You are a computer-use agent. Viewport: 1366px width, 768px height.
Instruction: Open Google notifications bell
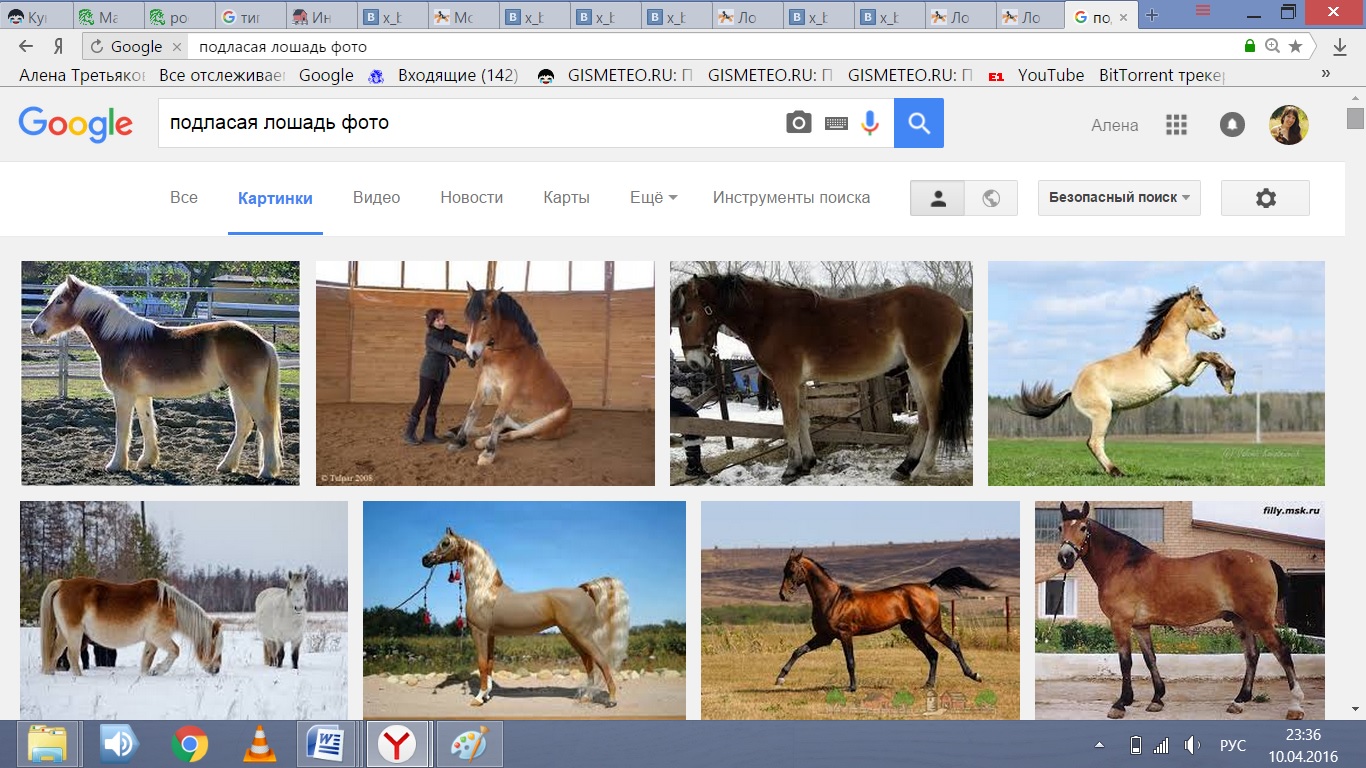click(1232, 125)
